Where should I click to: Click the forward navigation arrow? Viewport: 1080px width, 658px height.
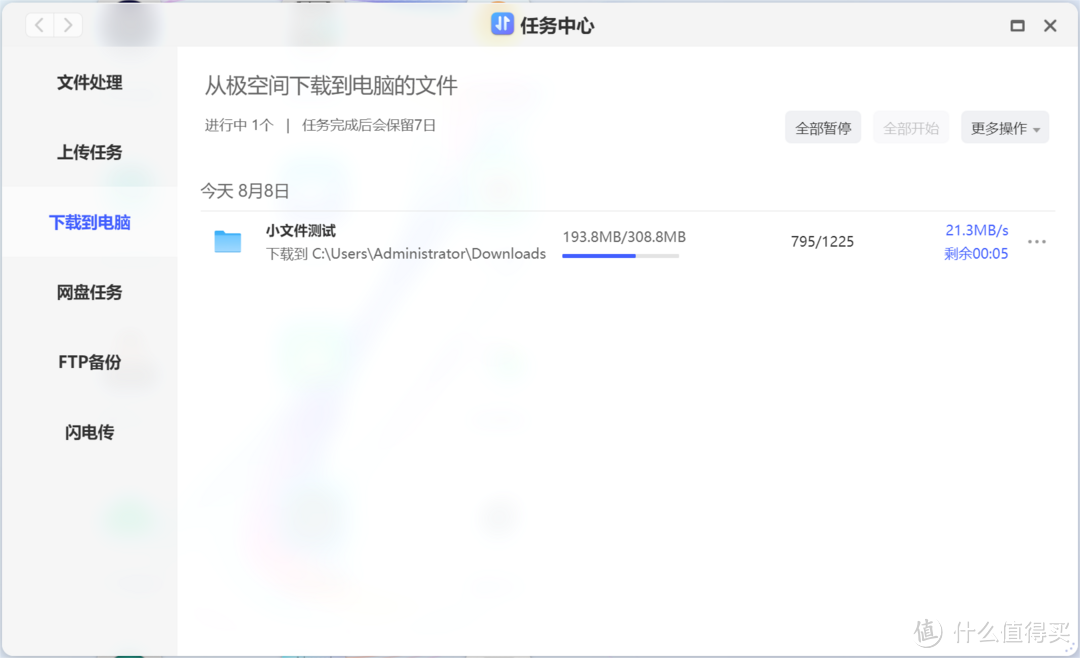click(x=67, y=24)
